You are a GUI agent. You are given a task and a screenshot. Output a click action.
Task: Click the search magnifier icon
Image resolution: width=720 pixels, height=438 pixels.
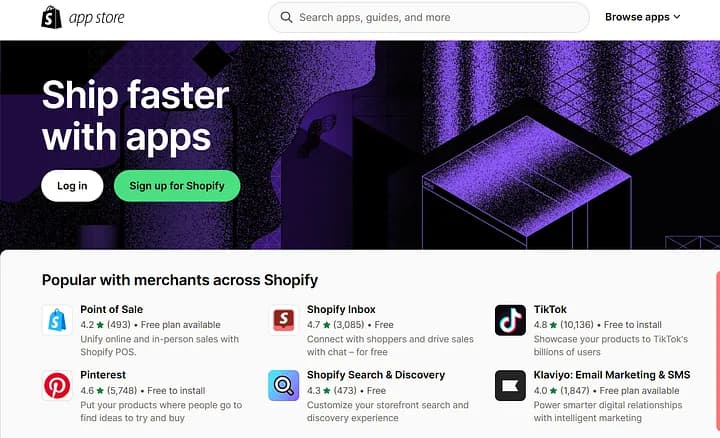coord(286,17)
